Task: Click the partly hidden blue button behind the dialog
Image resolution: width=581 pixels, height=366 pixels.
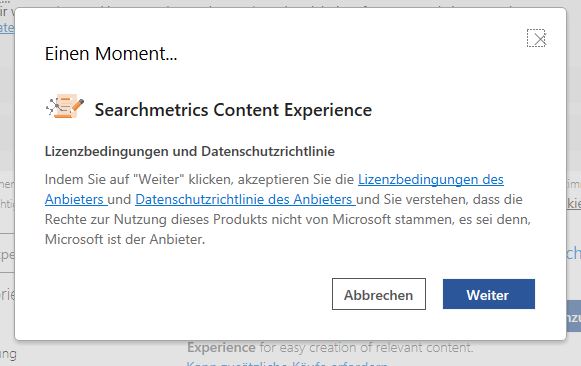Action: [x=573, y=317]
